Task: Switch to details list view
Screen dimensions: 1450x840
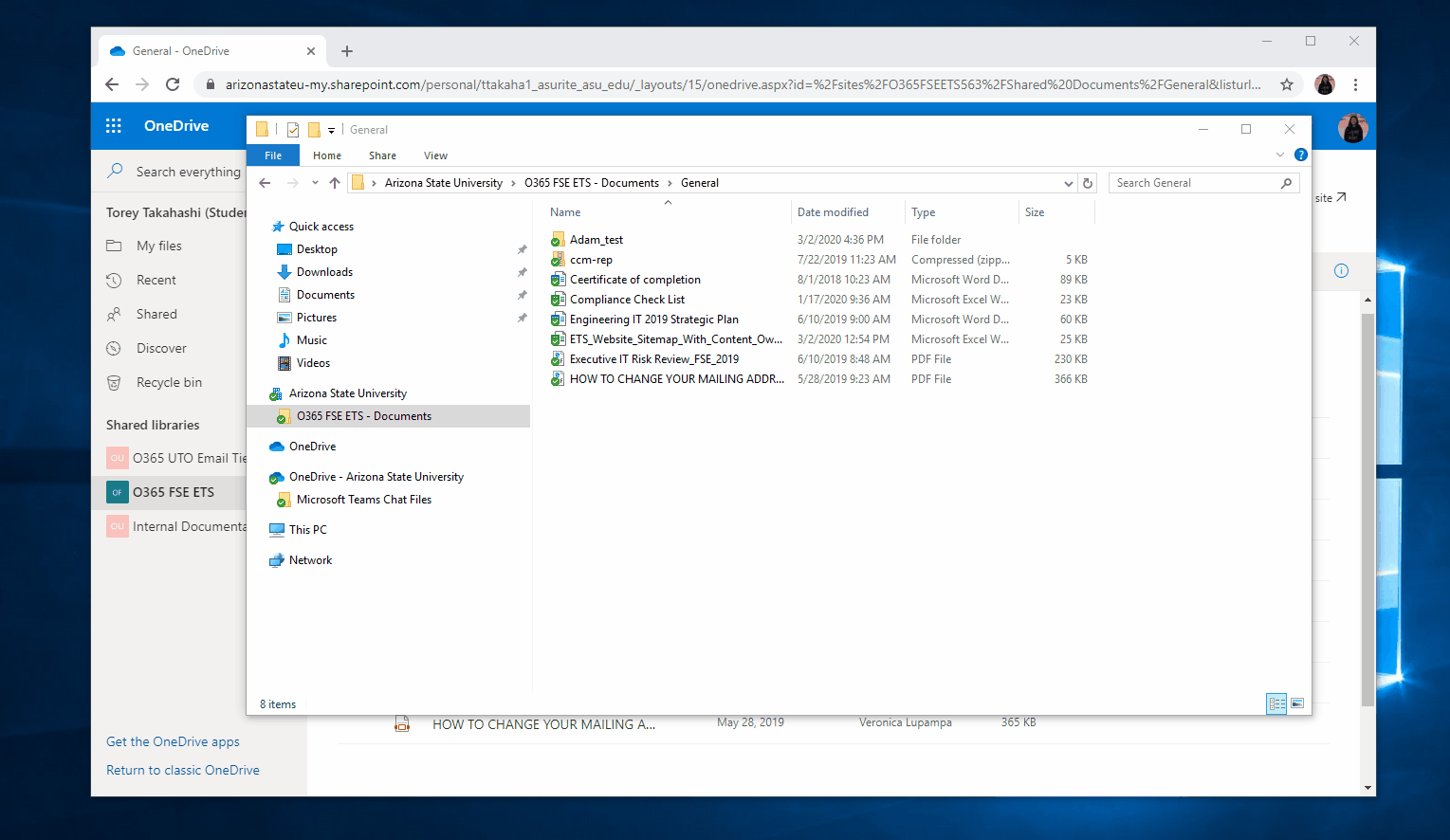Action: click(x=1276, y=703)
